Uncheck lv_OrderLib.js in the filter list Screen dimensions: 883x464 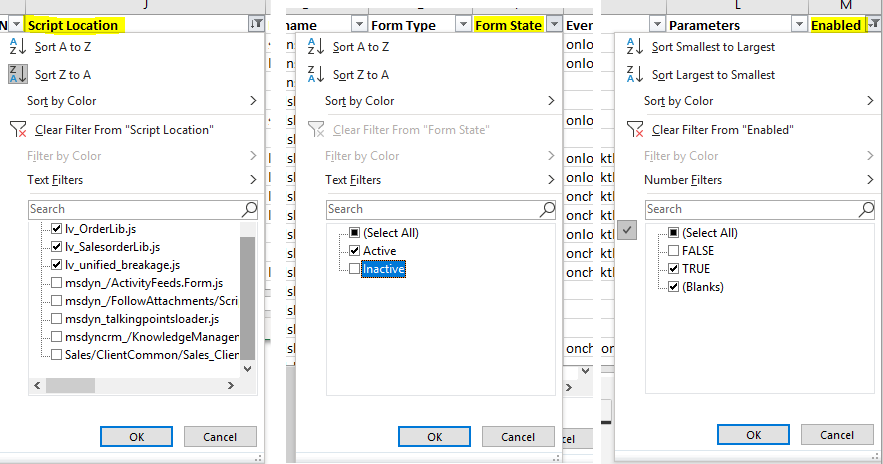pyautogui.click(x=56, y=229)
